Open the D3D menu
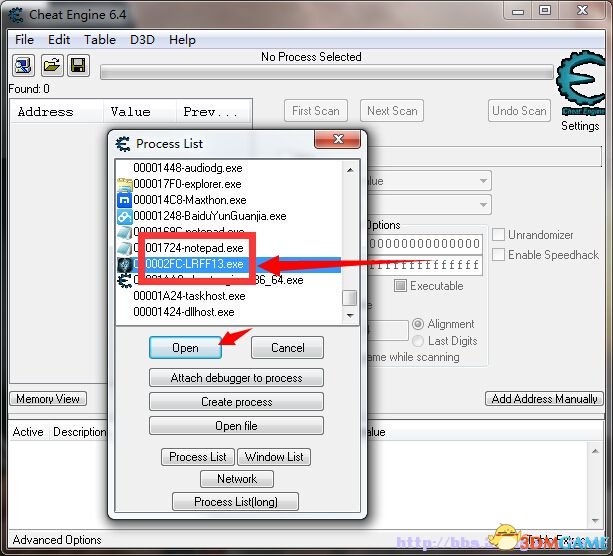Screen dimensions: 613x556 (x=142, y=40)
